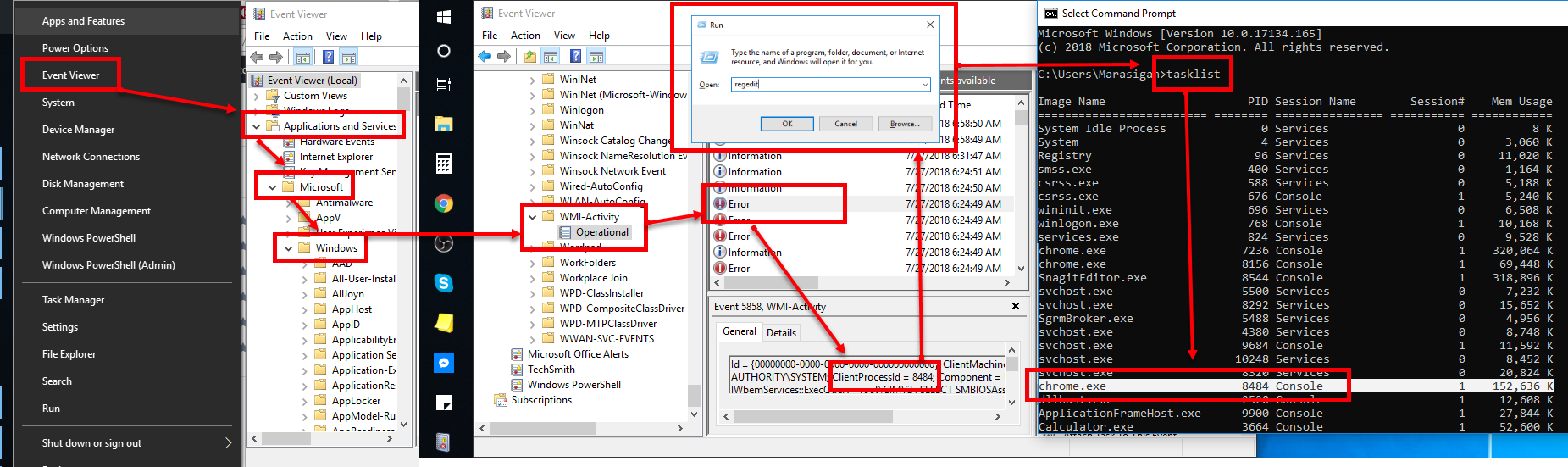Select the Windows PowerShell log node

point(573,385)
